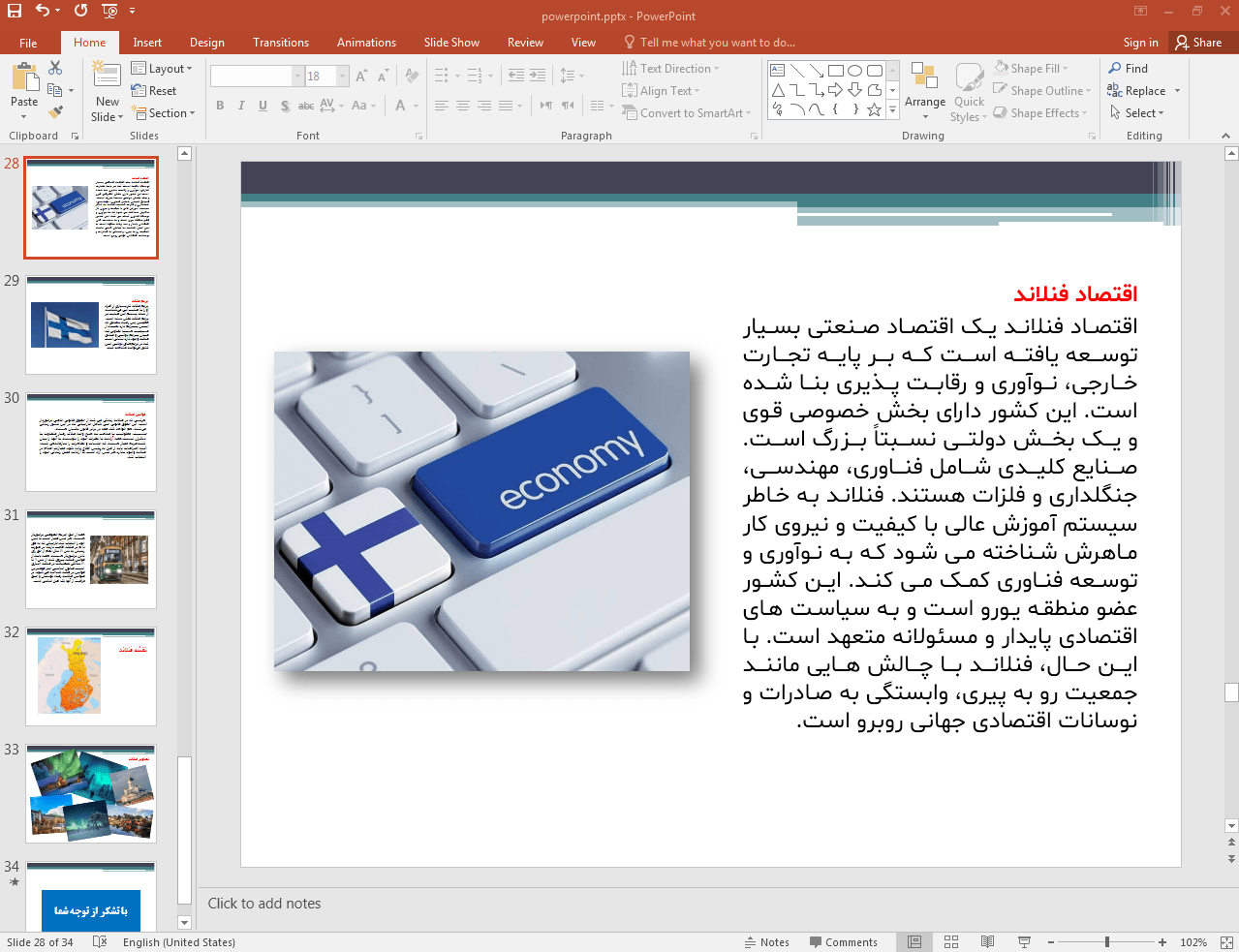
Task: Open slide 33 thumbnail with photo collage
Action: [x=91, y=793]
